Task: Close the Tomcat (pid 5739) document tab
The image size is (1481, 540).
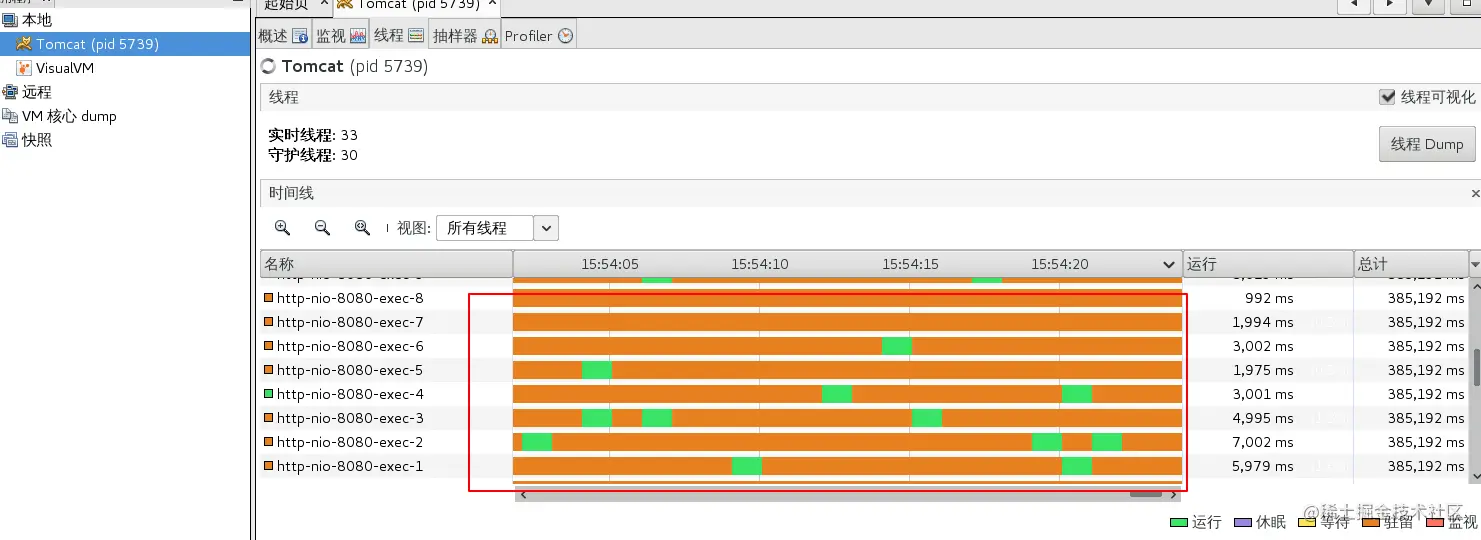Action: pyautogui.click(x=493, y=4)
